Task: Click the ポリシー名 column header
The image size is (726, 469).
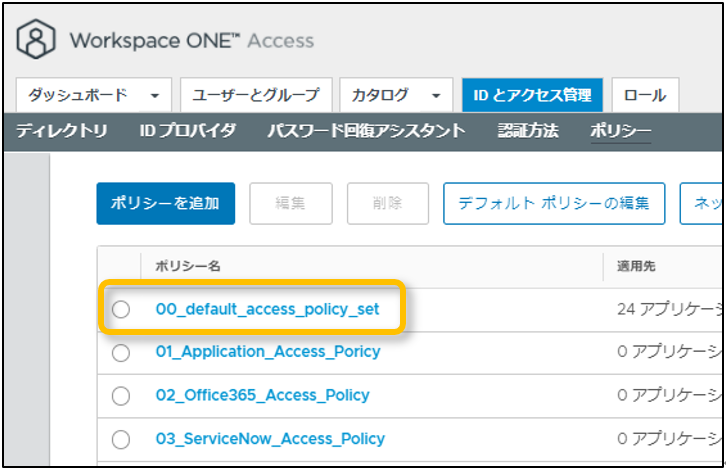Action: 188,266
